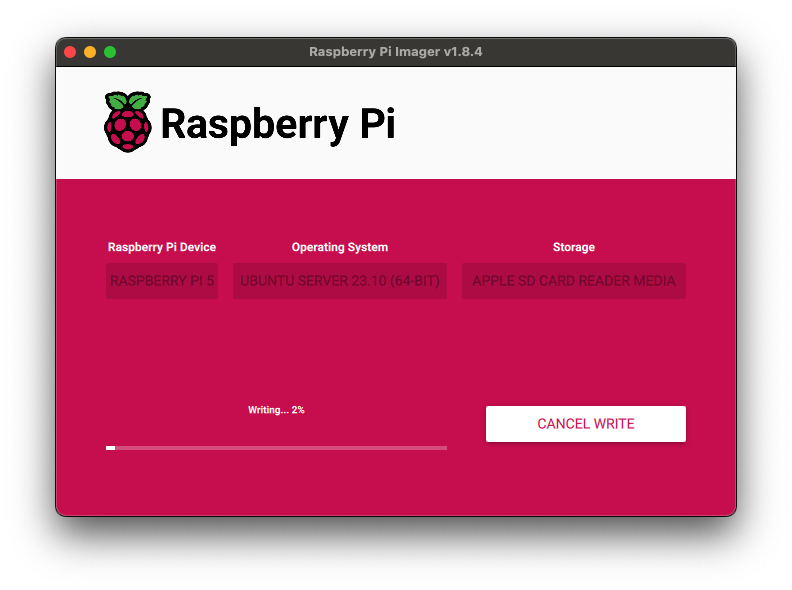
Task: Click the green leaves atop the raspberry logo
Action: 128,101
